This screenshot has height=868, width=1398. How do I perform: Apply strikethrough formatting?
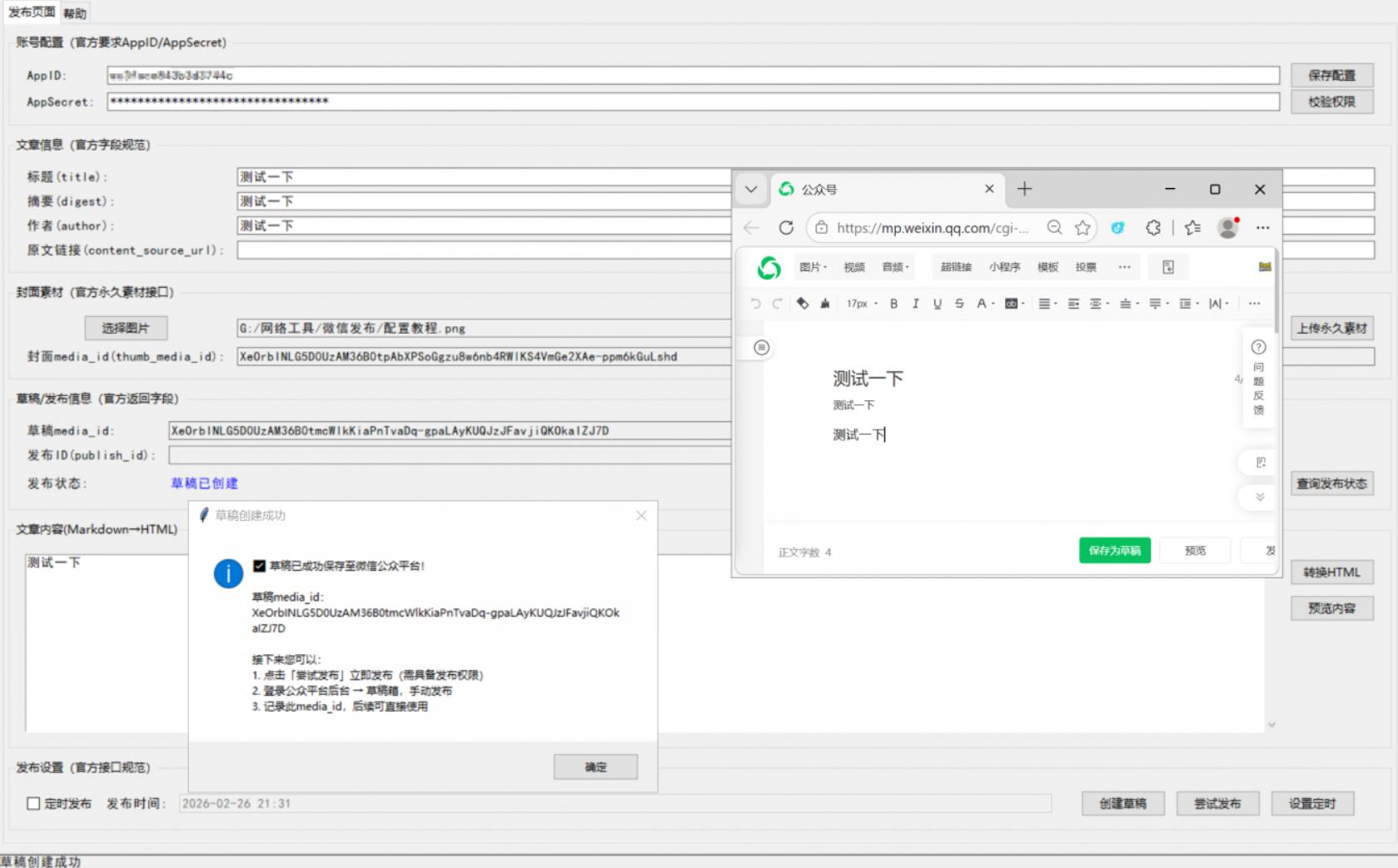point(959,304)
